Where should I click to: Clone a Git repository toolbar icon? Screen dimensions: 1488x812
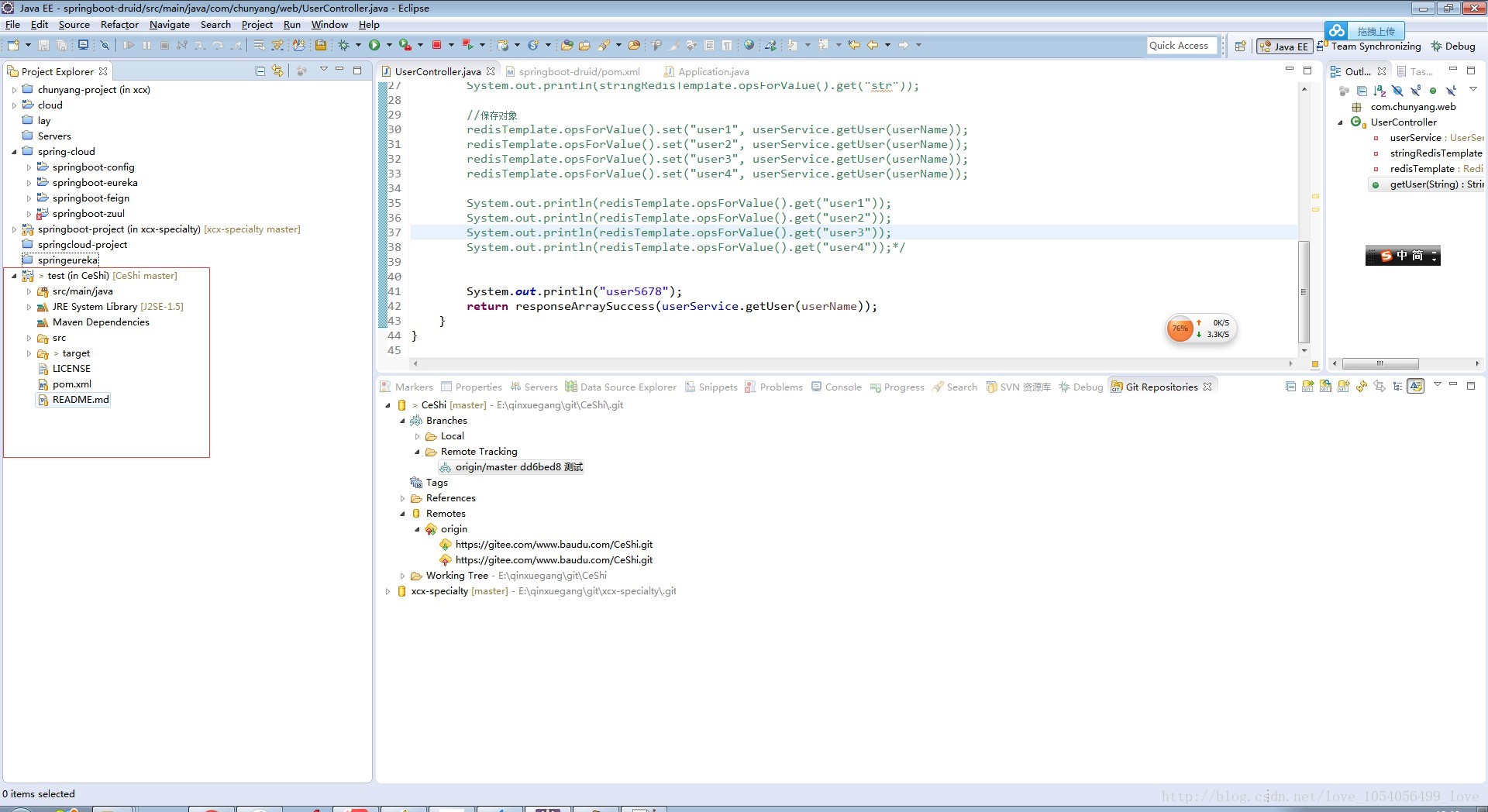pos(1325,386)
